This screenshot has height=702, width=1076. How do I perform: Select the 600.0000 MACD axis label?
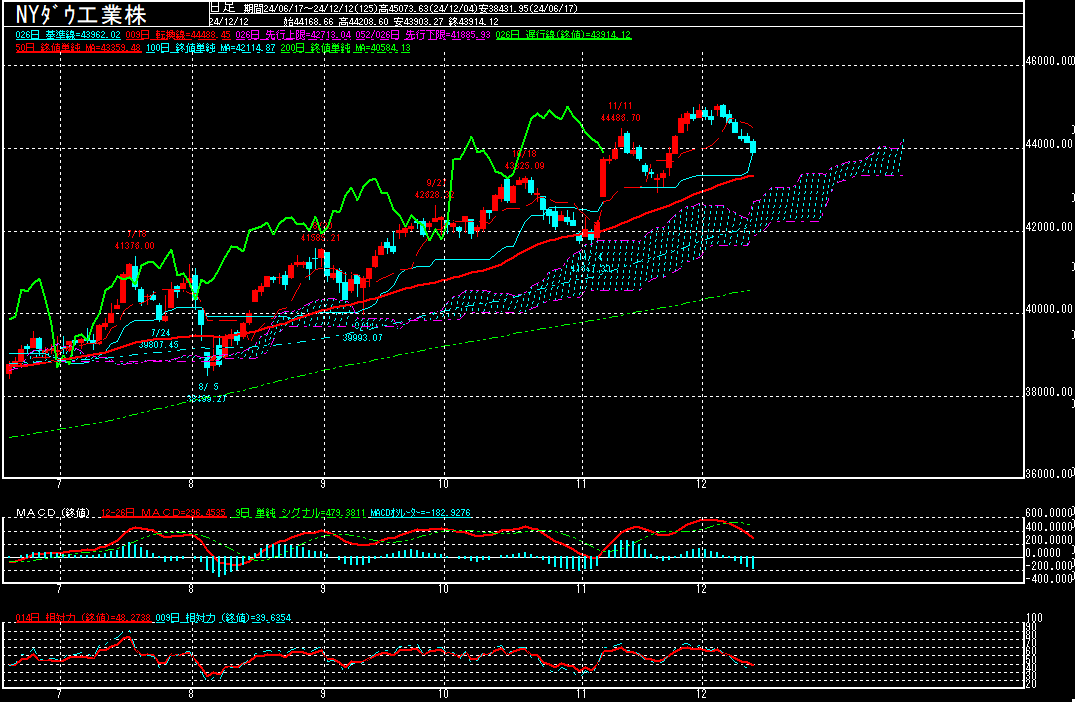pos(1050,513)
